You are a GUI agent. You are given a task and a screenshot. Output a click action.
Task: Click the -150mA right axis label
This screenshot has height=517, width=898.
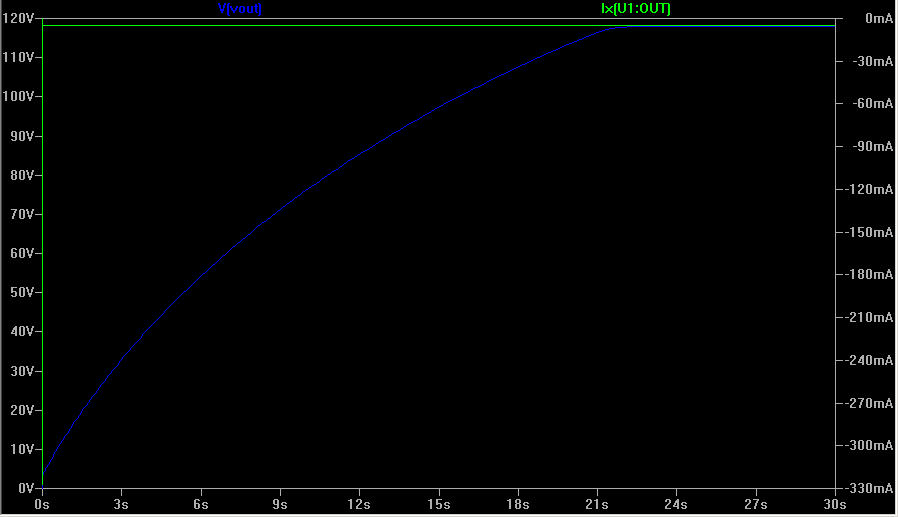869,232
